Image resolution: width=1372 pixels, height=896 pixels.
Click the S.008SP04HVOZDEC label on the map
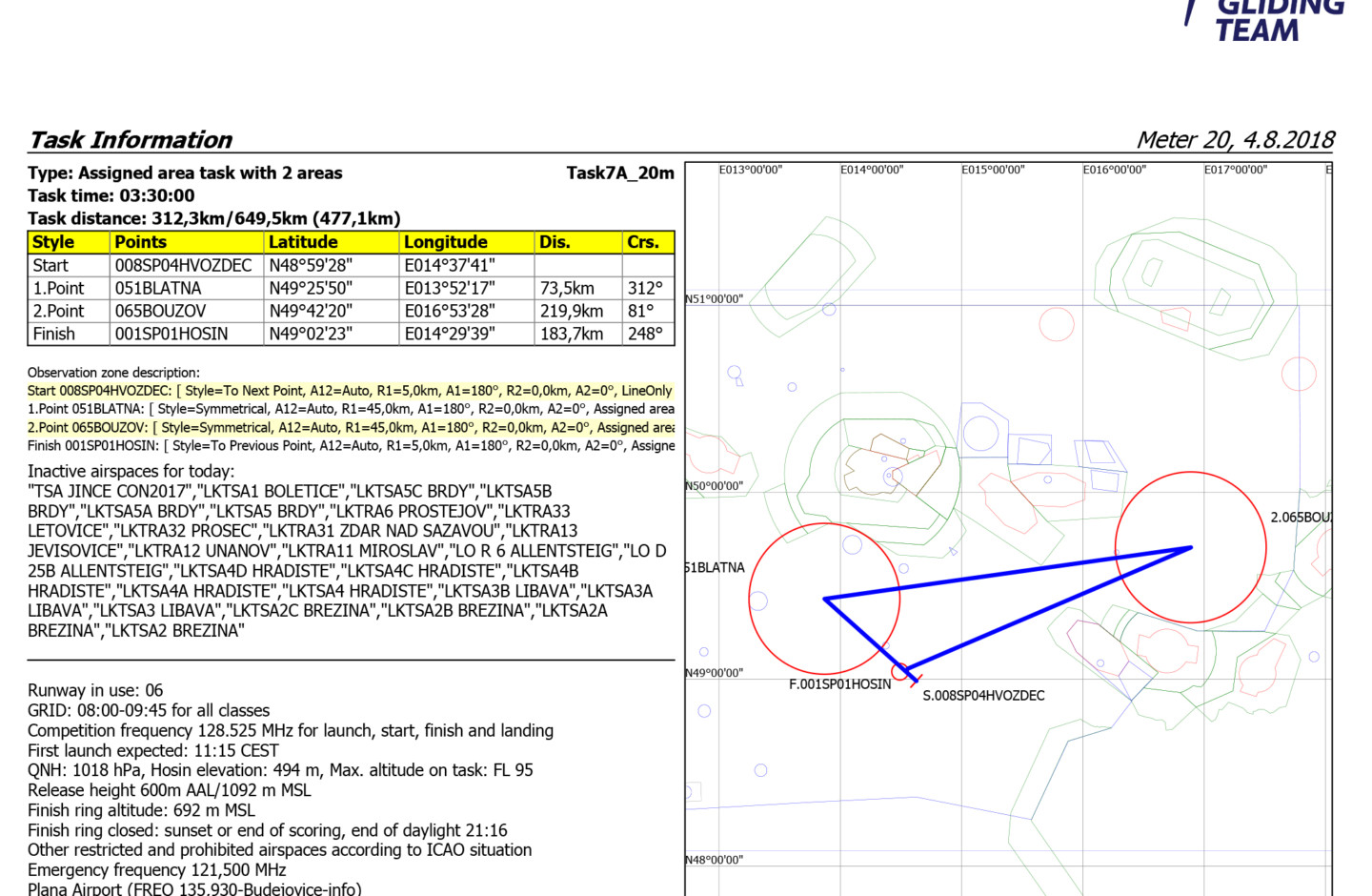click(983, 696)
